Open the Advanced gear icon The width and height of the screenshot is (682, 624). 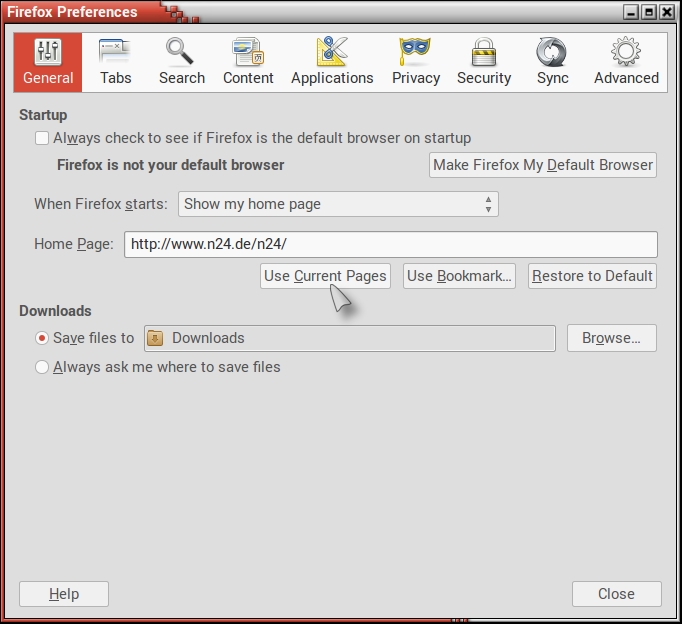click(626, 51)
